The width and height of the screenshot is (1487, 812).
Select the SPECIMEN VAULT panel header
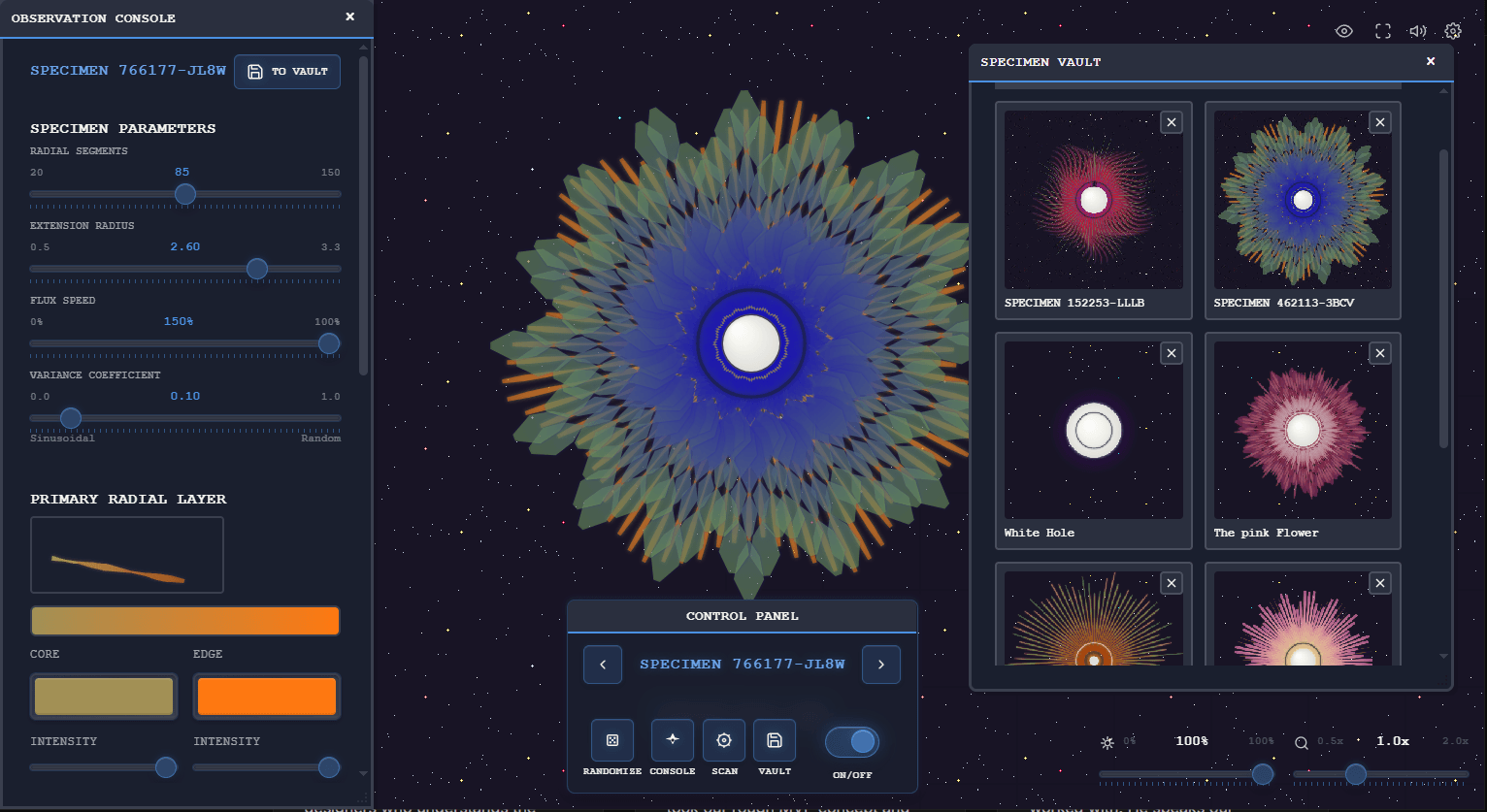click(1041, 61)
